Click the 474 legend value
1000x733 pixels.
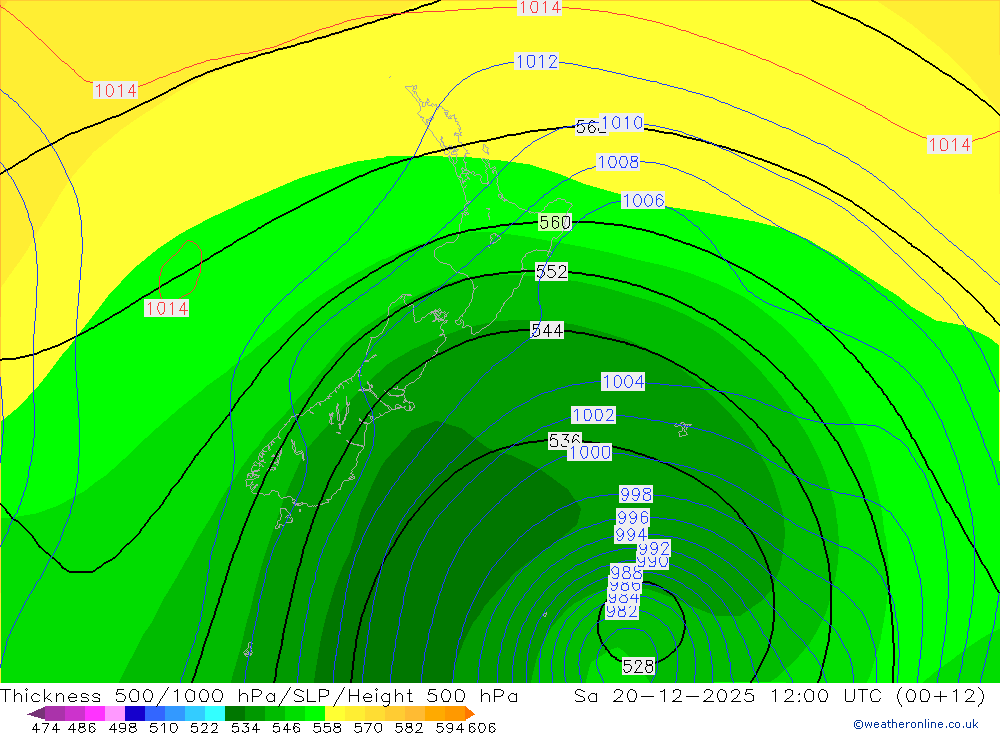(x=45, y=728)
